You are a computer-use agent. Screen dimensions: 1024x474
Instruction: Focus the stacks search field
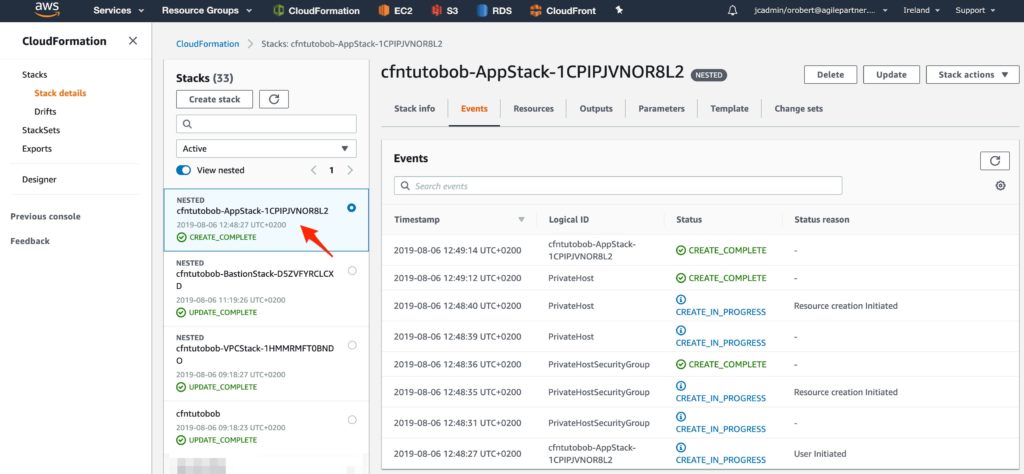pyautogui.click(x=266, y=124)
